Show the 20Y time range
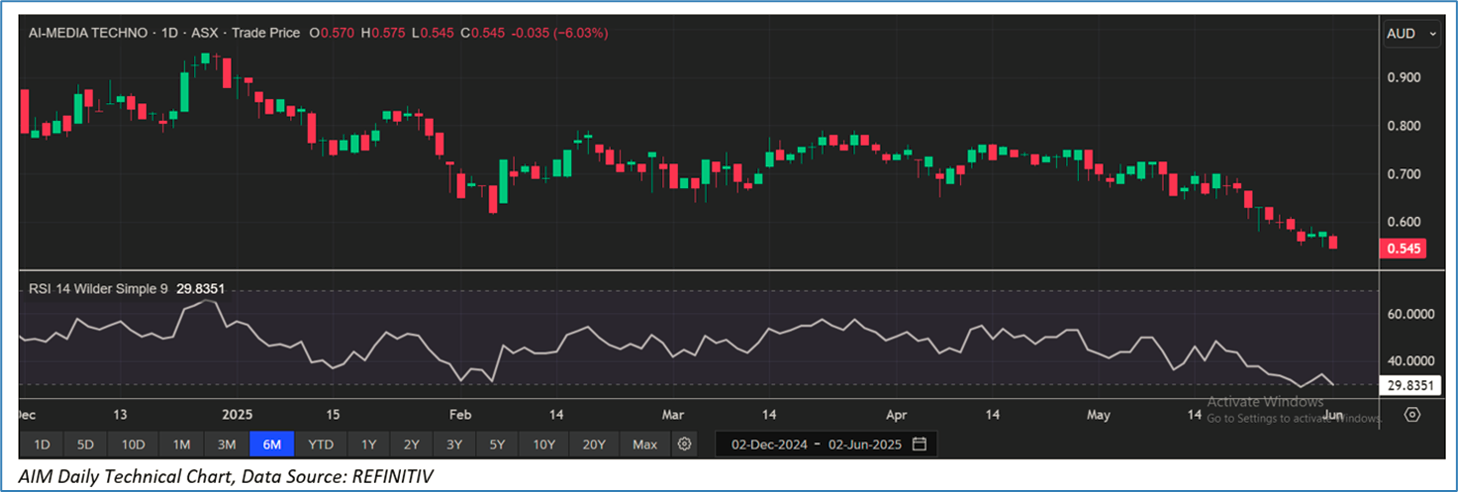1458x492 pixels. [594, 444]
